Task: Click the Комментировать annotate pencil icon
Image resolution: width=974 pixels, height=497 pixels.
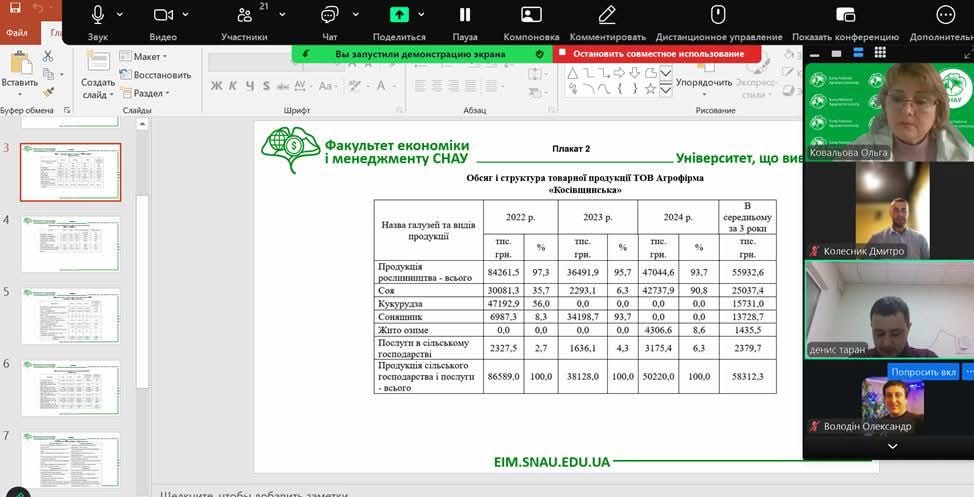Action: pos(607,15)
